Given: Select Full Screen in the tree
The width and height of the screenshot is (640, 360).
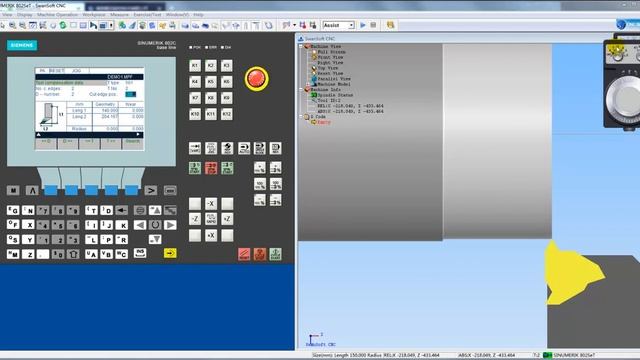Looking at the screenshot, I should [x=331, y=52].
